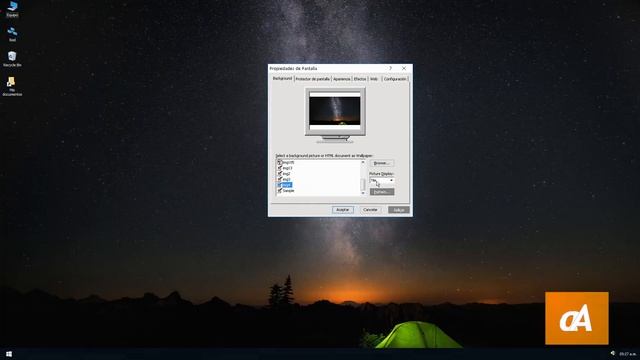Open the Windows Start button
The image size is (640, 360).
click(9, 354)
